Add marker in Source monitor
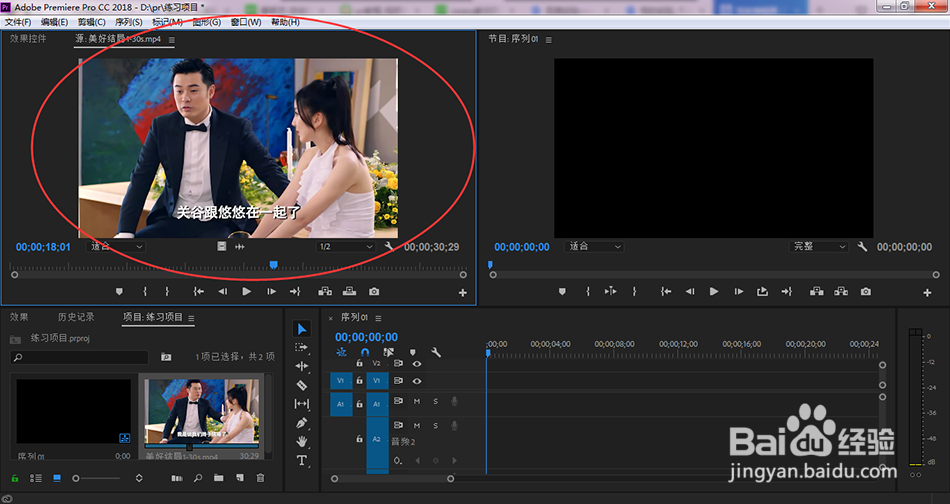Image resolution: width=950 pixels, height=504 pixels. (119, 291)
